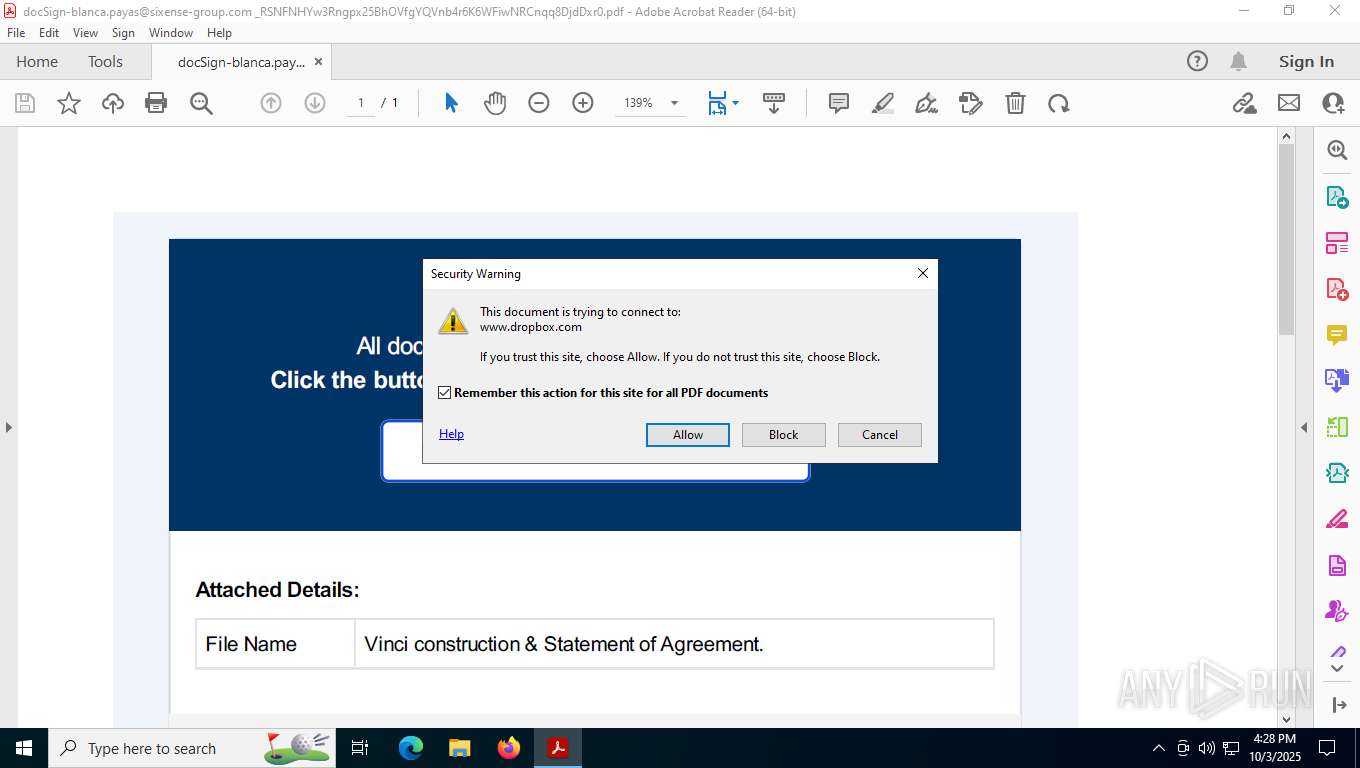Zoom out with minus icon

click(539, 103)
